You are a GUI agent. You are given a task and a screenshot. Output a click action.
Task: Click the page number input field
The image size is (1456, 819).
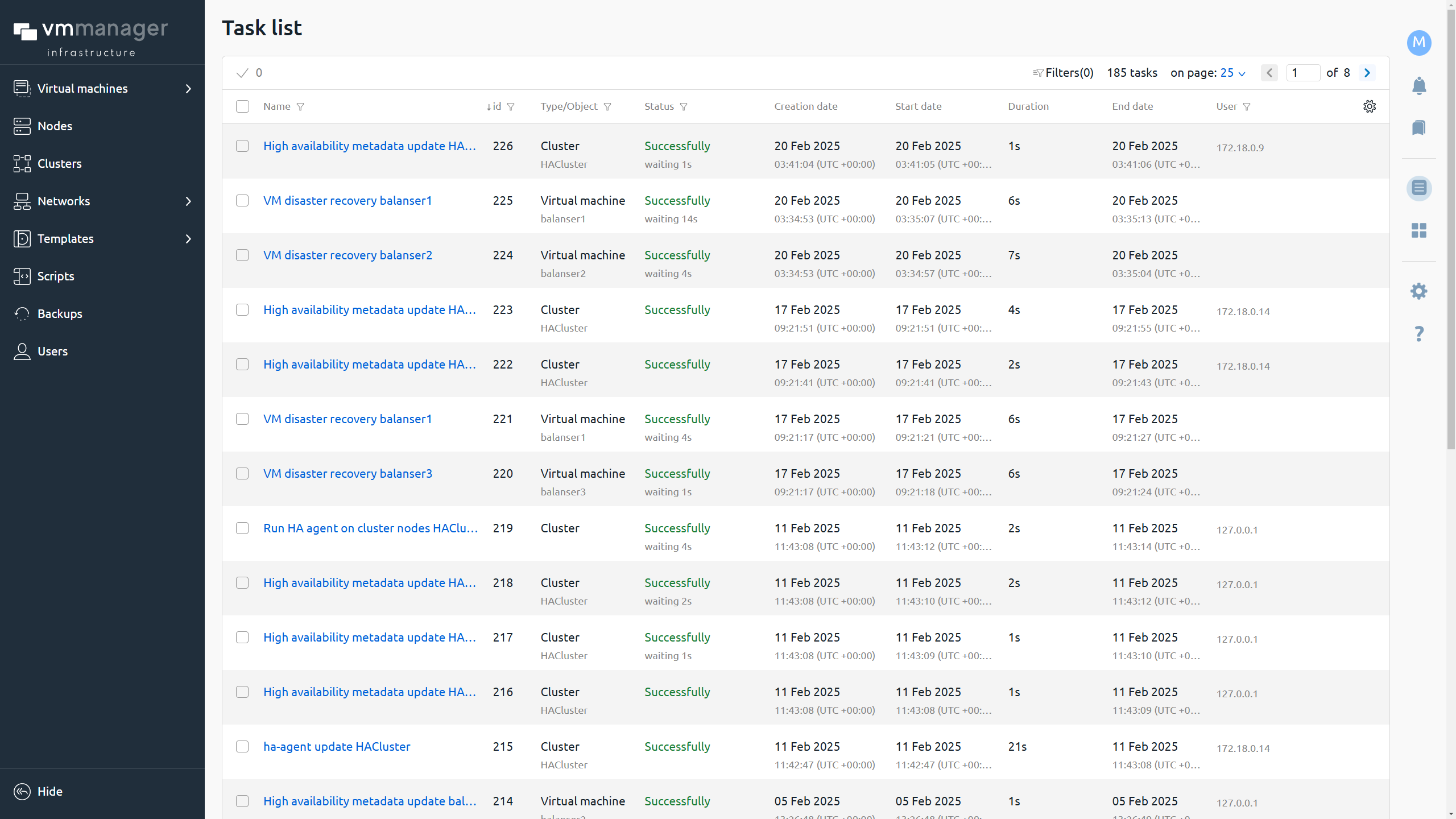click(x=1303, y=73)
